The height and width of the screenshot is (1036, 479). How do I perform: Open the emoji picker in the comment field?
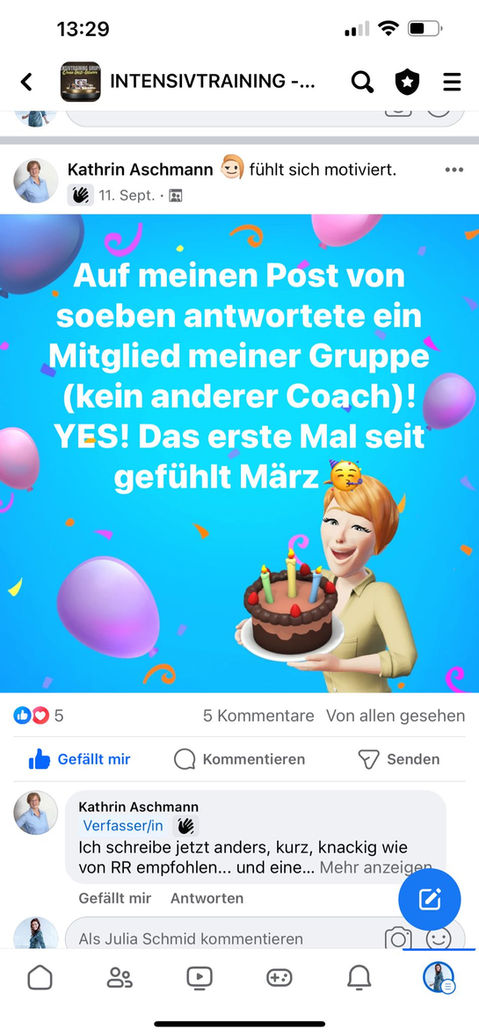439,938
